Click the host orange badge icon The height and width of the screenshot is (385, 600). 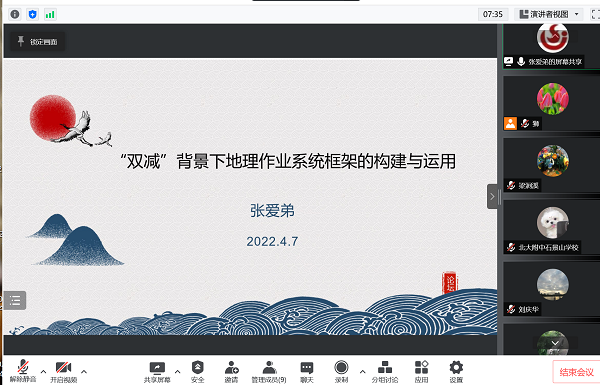(x=510, y=123)
